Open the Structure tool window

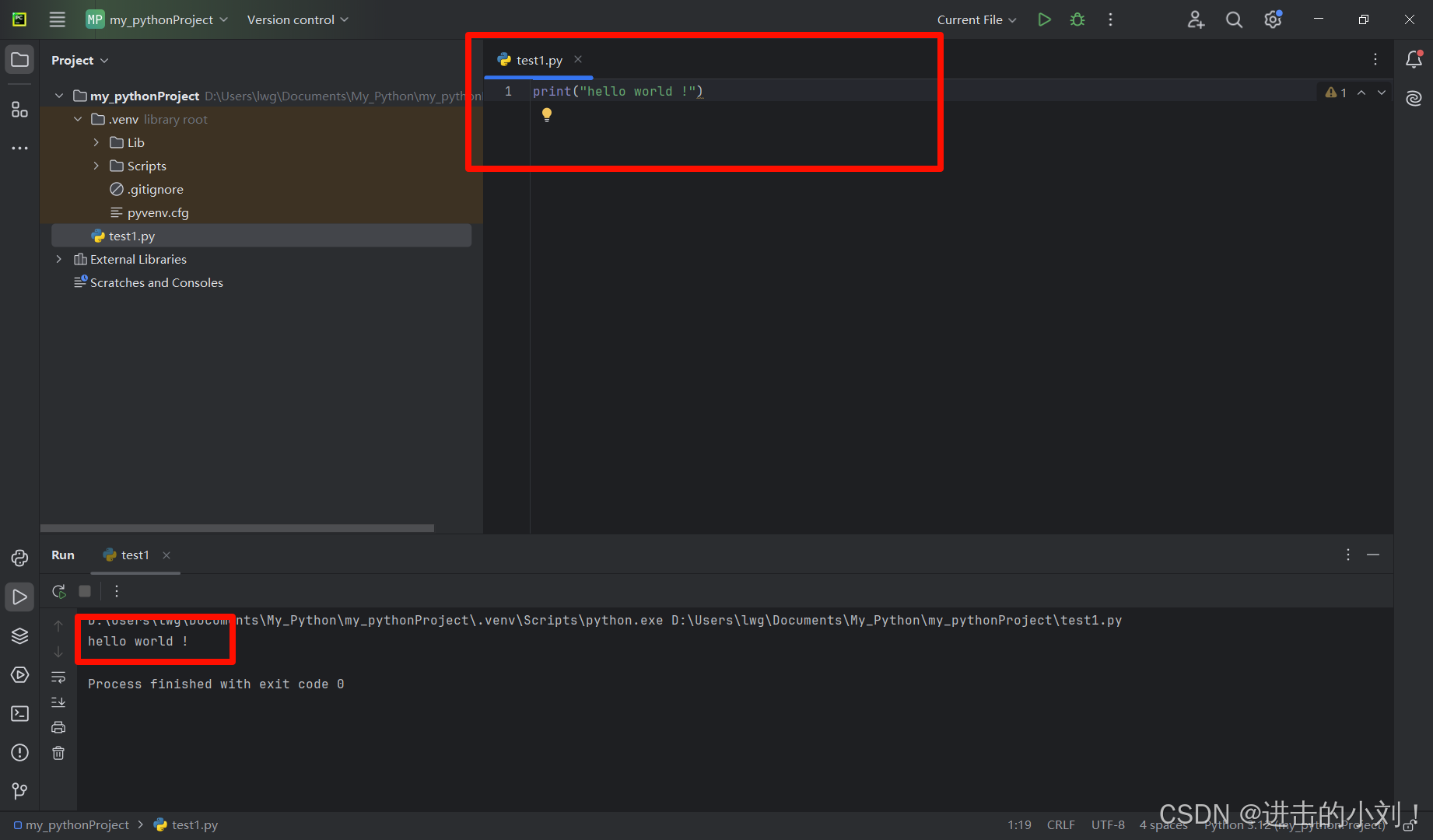click(x=19, y=110)
